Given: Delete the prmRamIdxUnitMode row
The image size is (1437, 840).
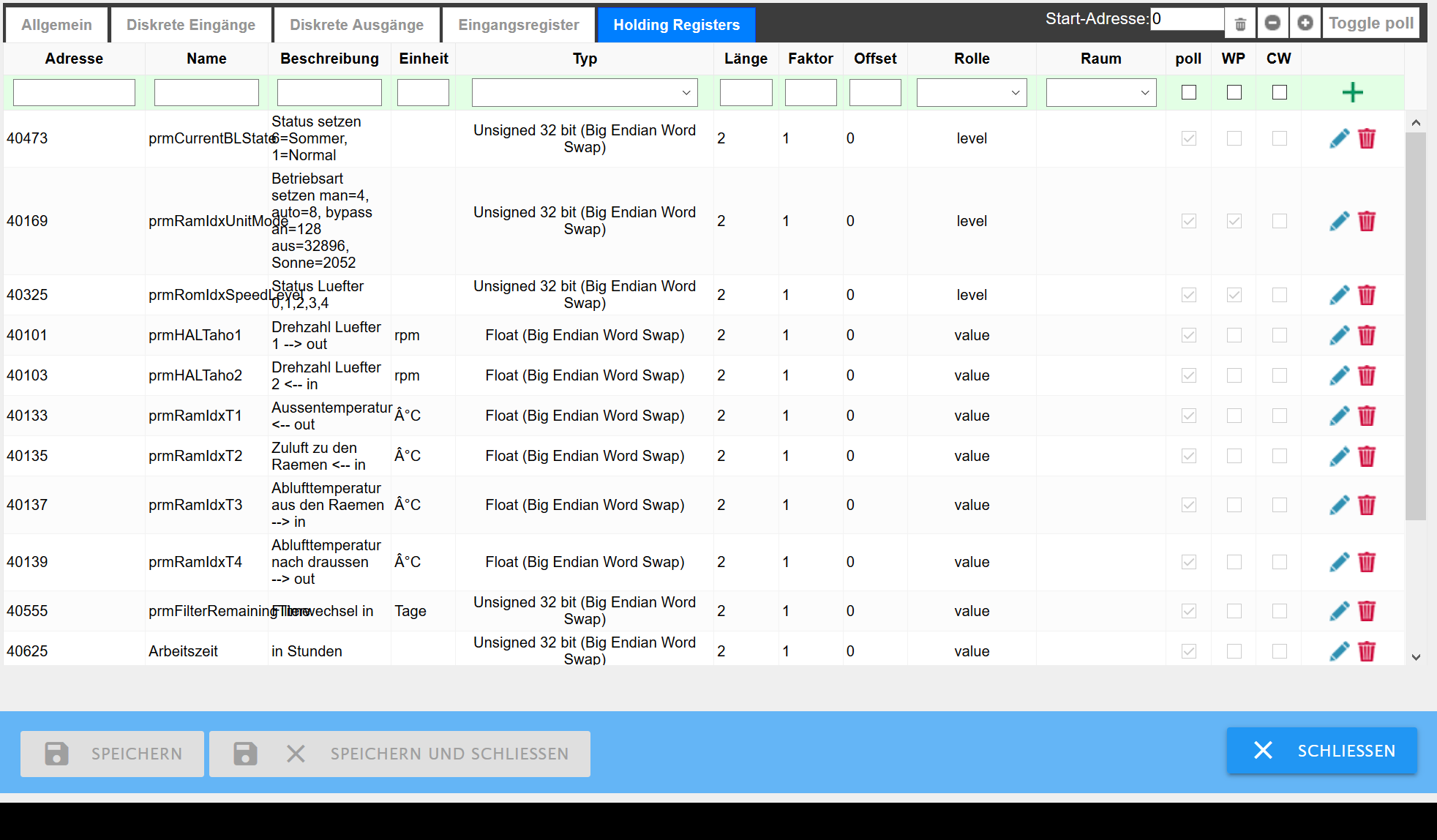Looking at the screenshot, I should tap(1367, 221).
